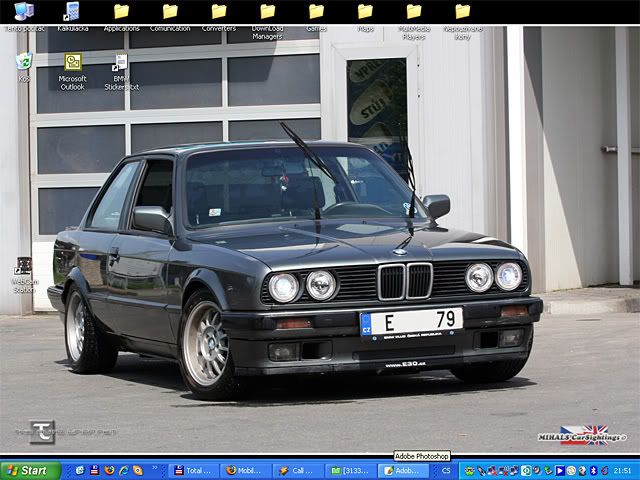The width and height of the screenshot is (640, 480).
Task: Switch to Total Commander taskbar button
Action: pyautogui.click(x=194, y=471)
